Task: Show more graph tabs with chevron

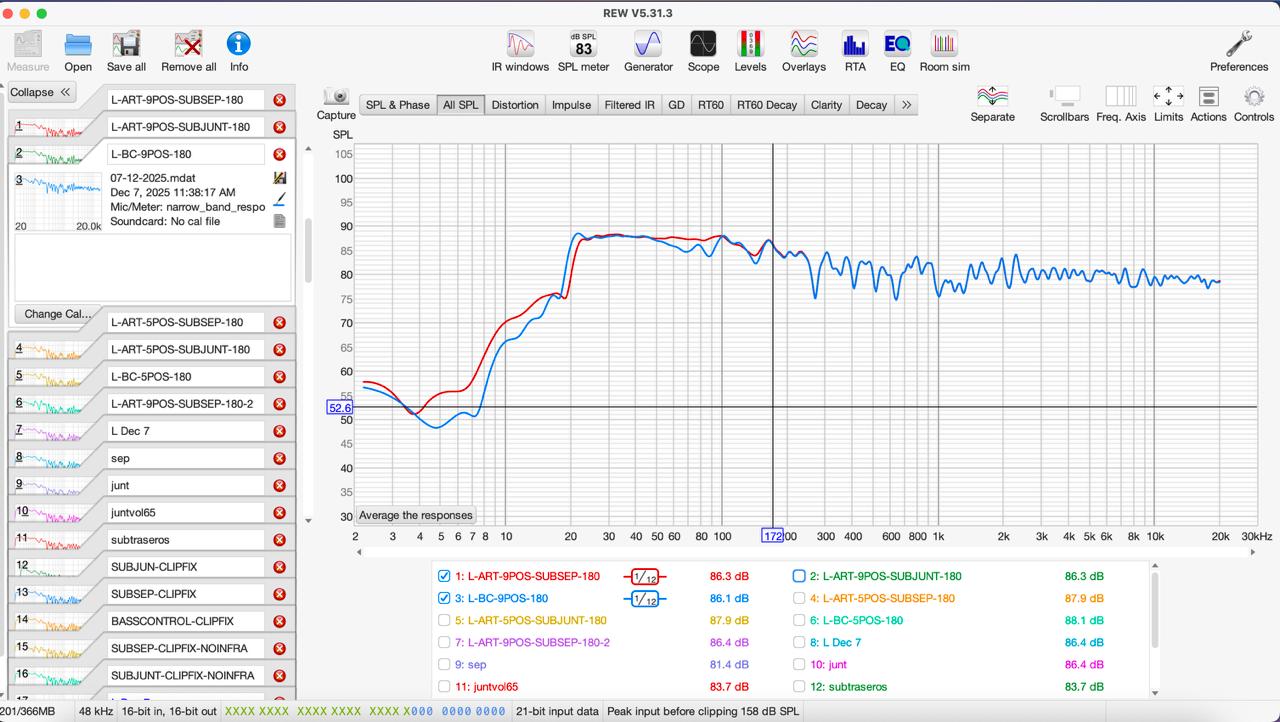Action: tap(906, 105)
